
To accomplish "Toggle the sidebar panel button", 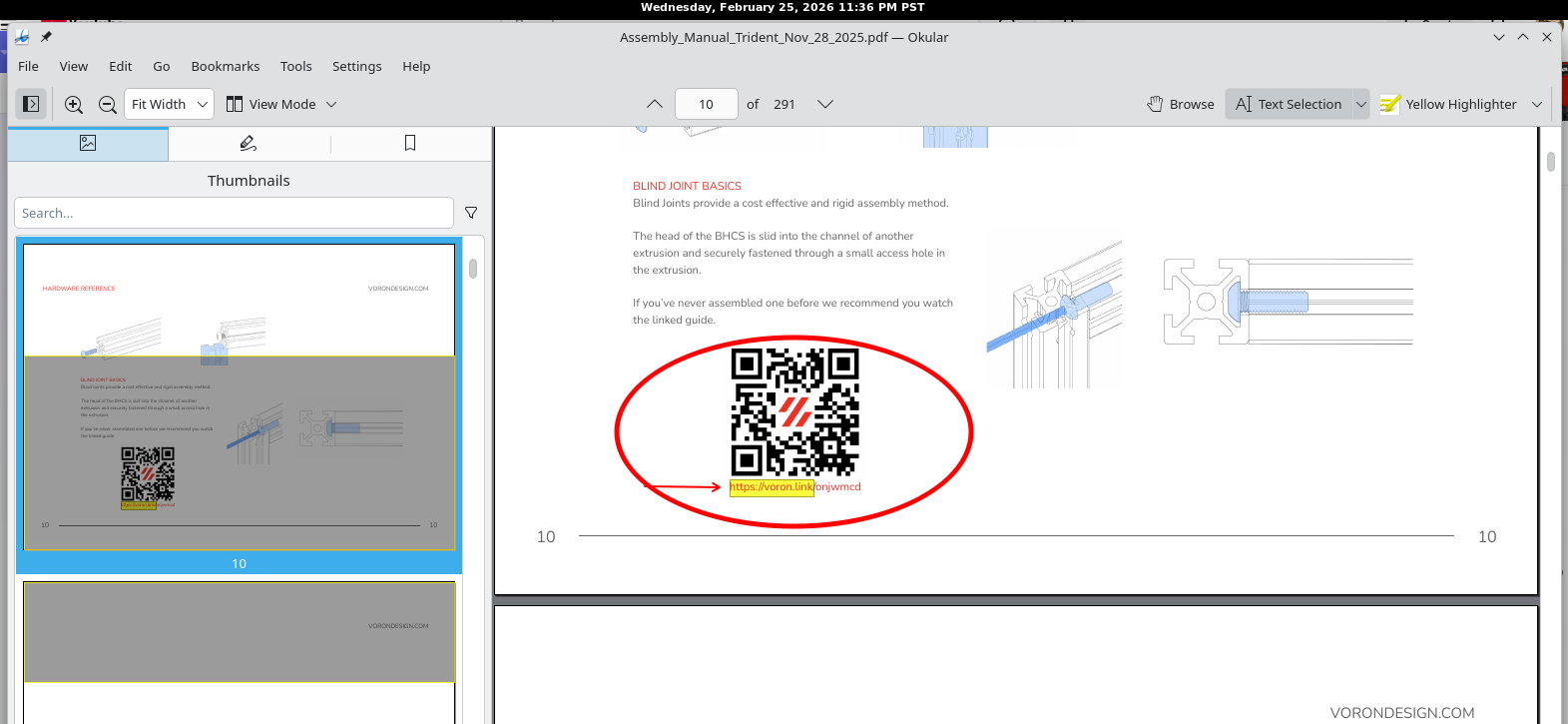I will pos(31,104).
